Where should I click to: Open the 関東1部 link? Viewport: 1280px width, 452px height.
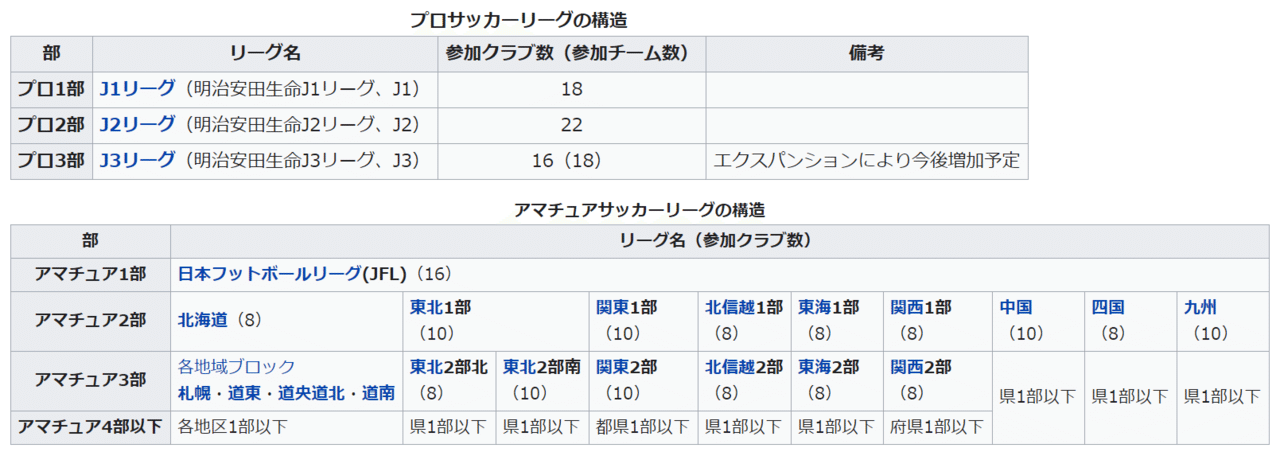(x=626, y=307)
